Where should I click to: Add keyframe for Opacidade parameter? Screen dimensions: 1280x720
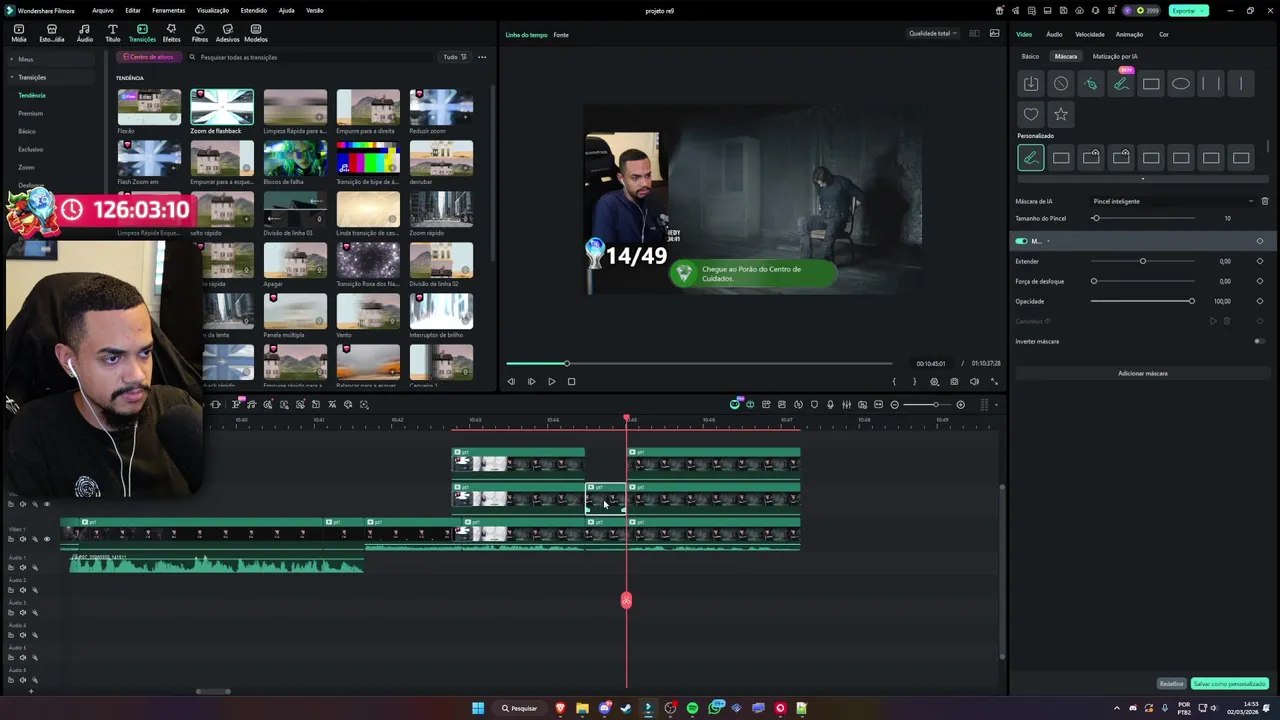point(1259,301)
